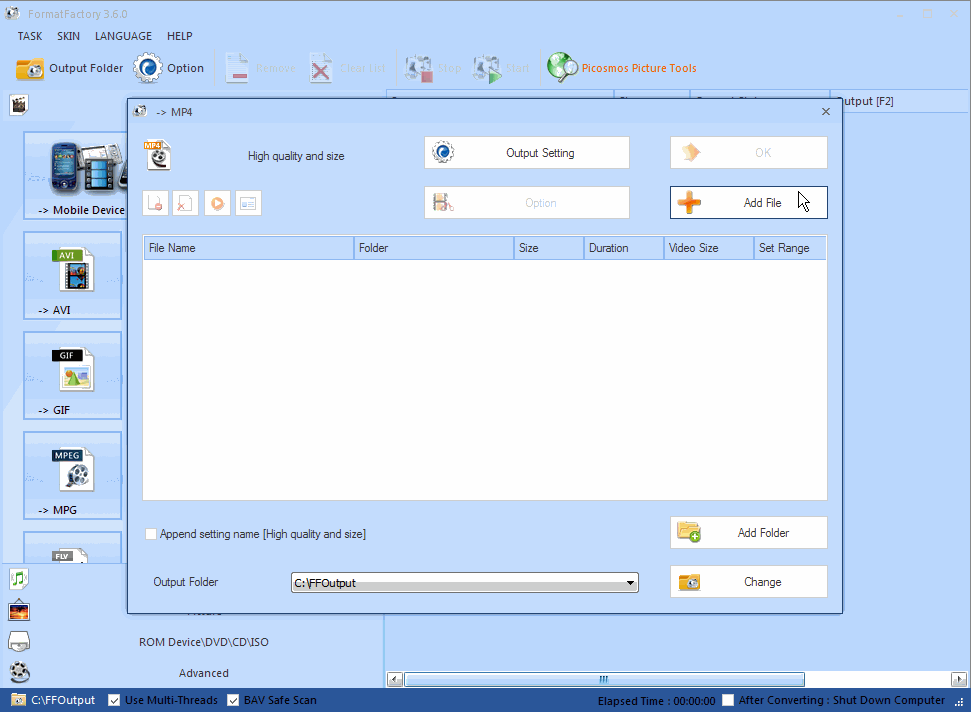This screenshot has width=971, height=712.
Task: Click the orange play preview icon
Action: 217,202
